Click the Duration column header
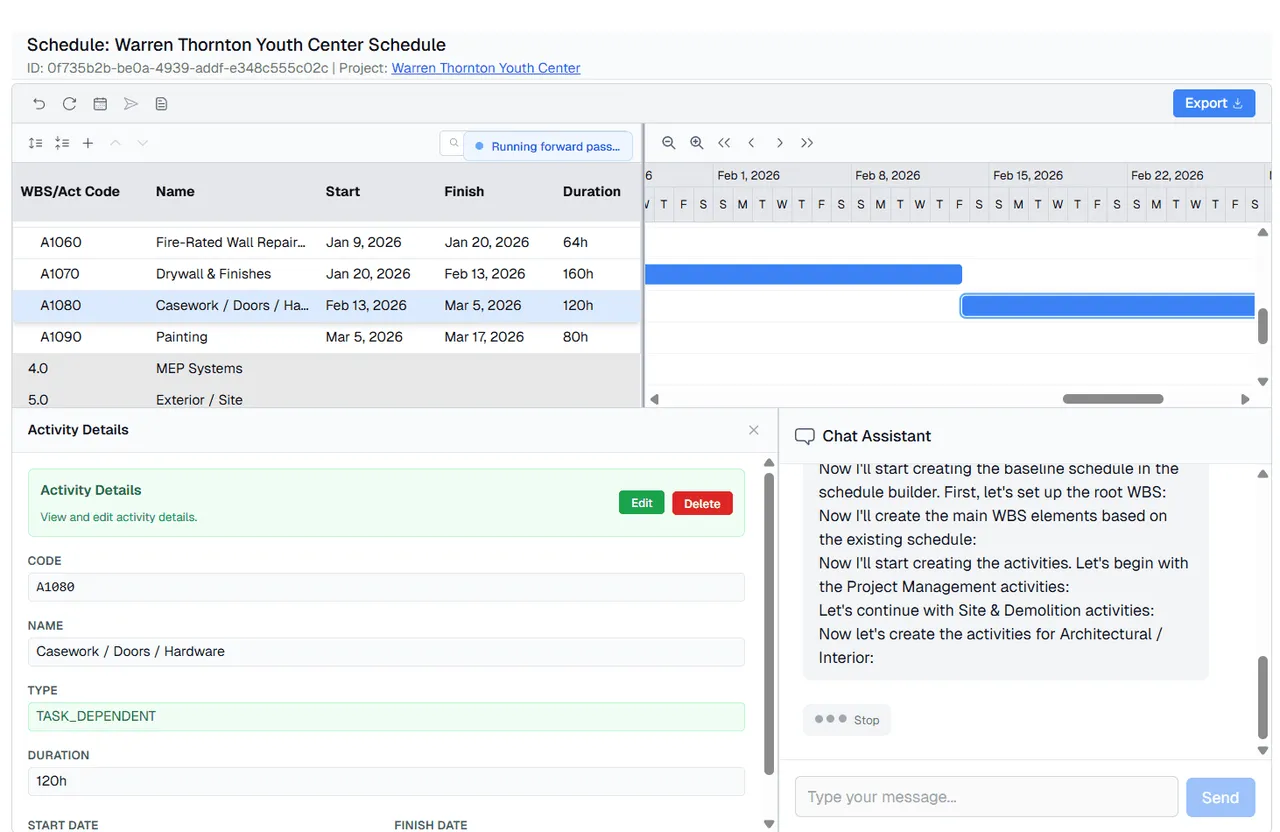Image resolution: width=1280 pixels, height=832 pixels. [592, 191]
